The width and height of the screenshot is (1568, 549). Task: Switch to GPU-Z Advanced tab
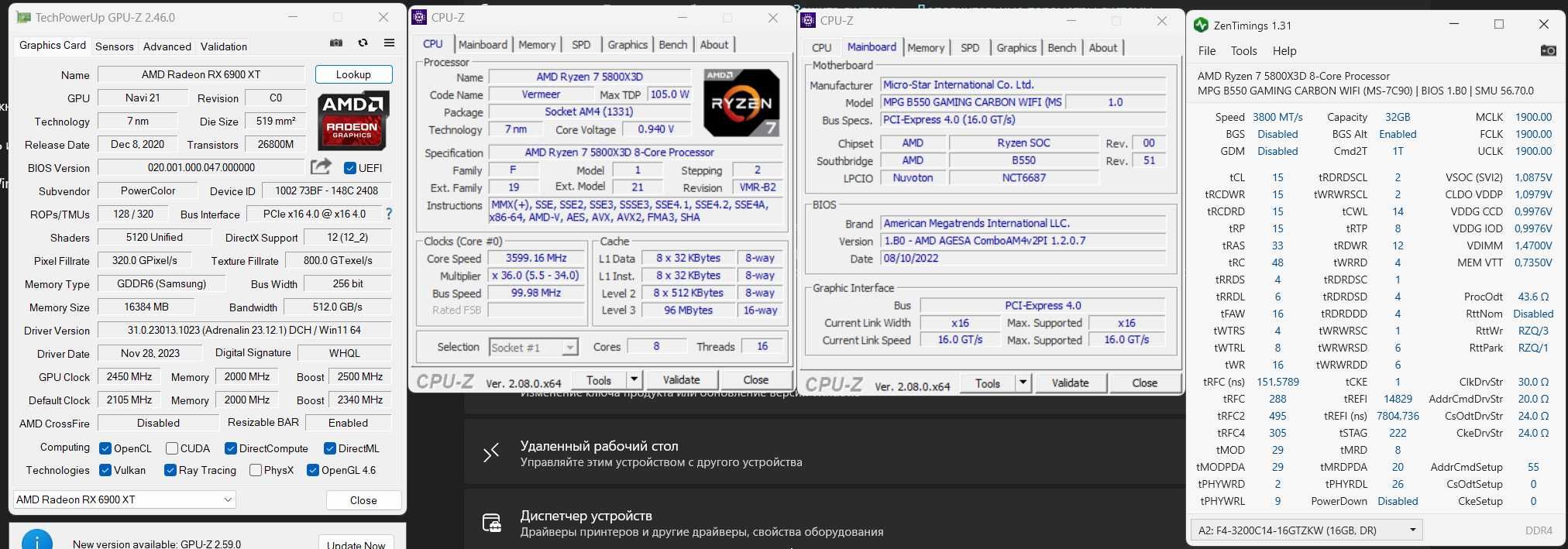167,46
